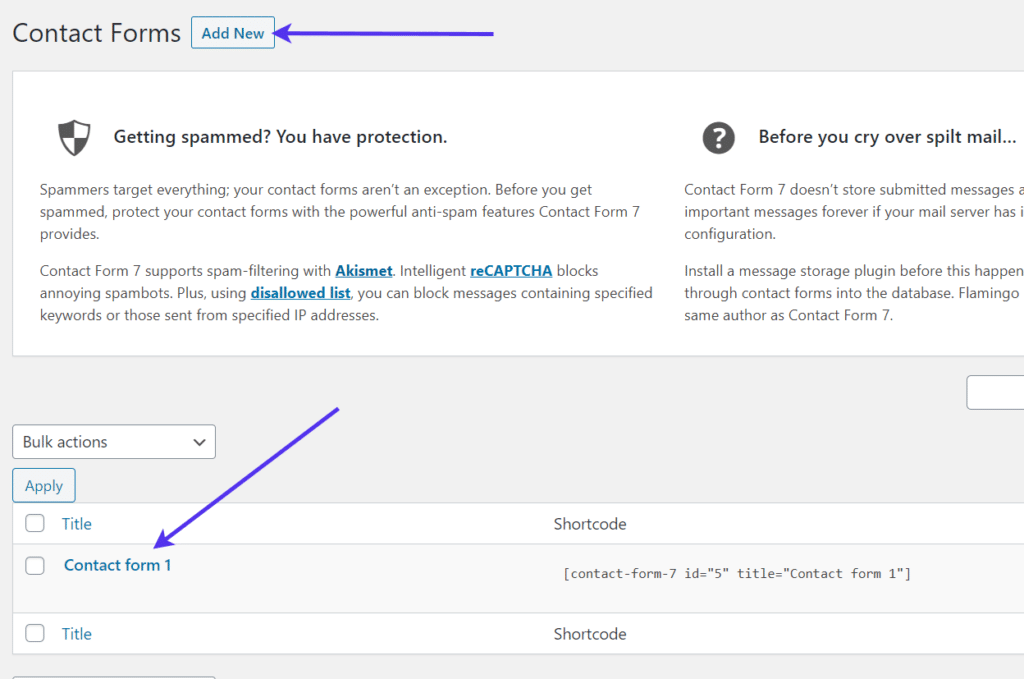The height and width of the screenshot is (679, 1024).
Task: Sort forms by the Title column
Action: point(77,523)
